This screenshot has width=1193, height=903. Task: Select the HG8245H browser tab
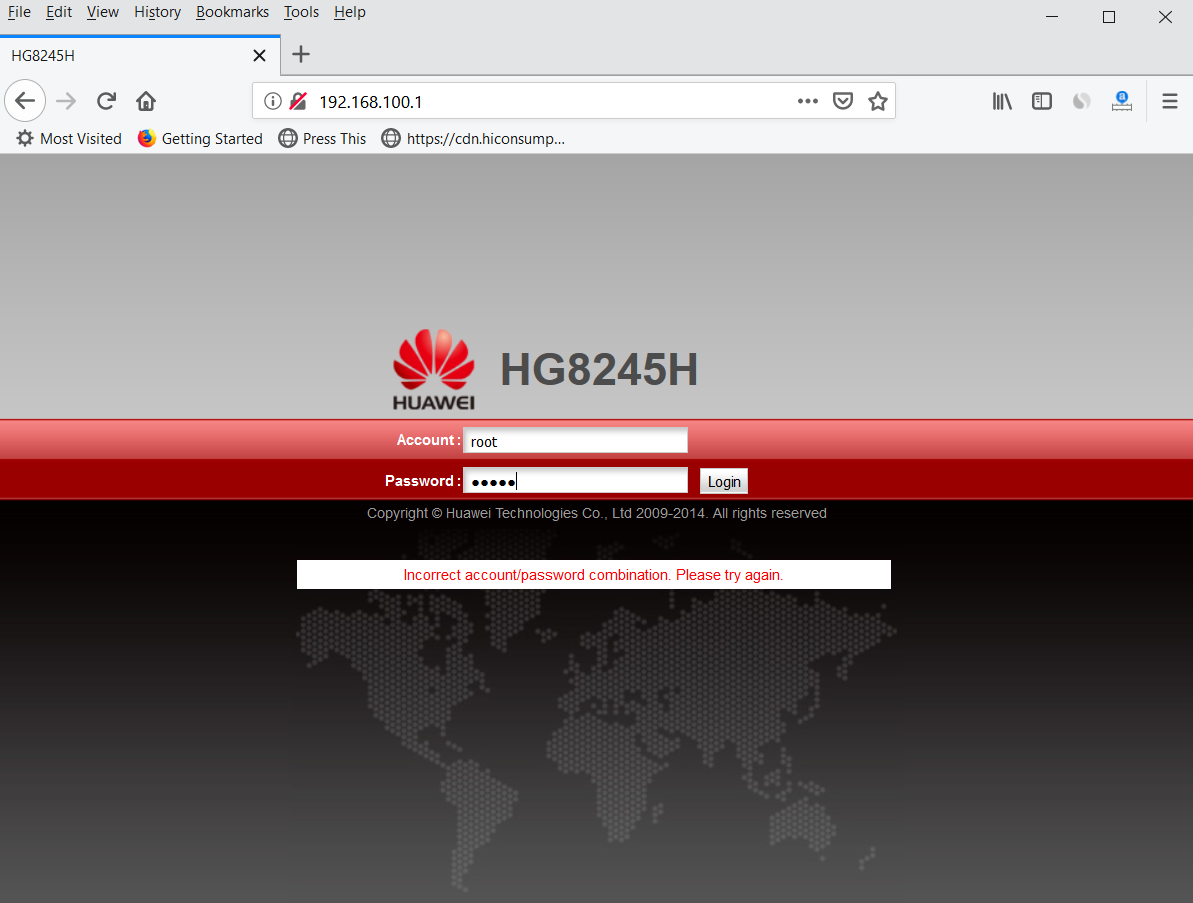point(140,56)
